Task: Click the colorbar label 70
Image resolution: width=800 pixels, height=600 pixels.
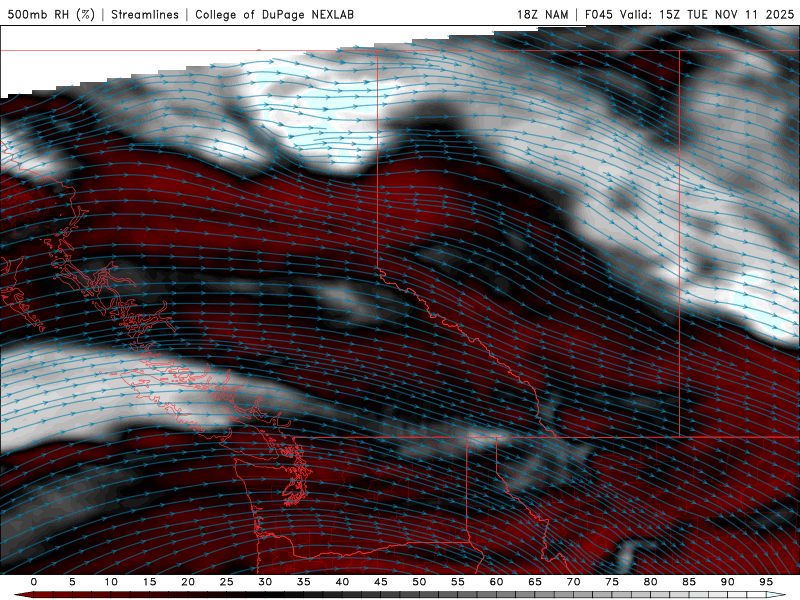Action: [573, 582]
